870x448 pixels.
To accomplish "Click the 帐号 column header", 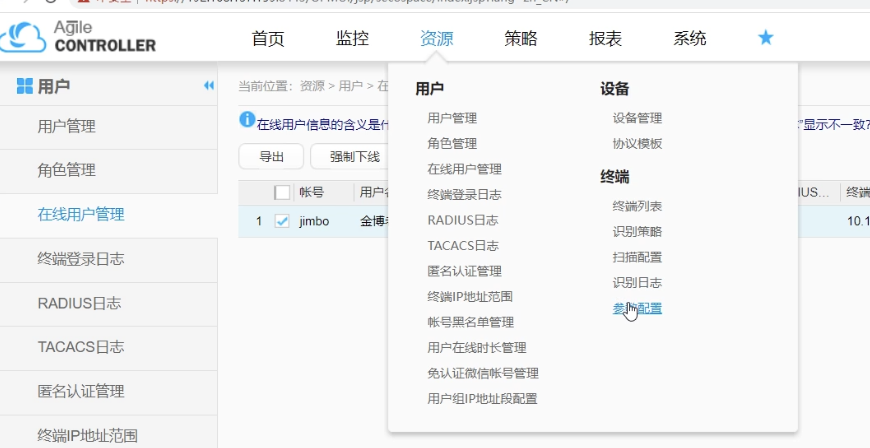I will [312, 193].
